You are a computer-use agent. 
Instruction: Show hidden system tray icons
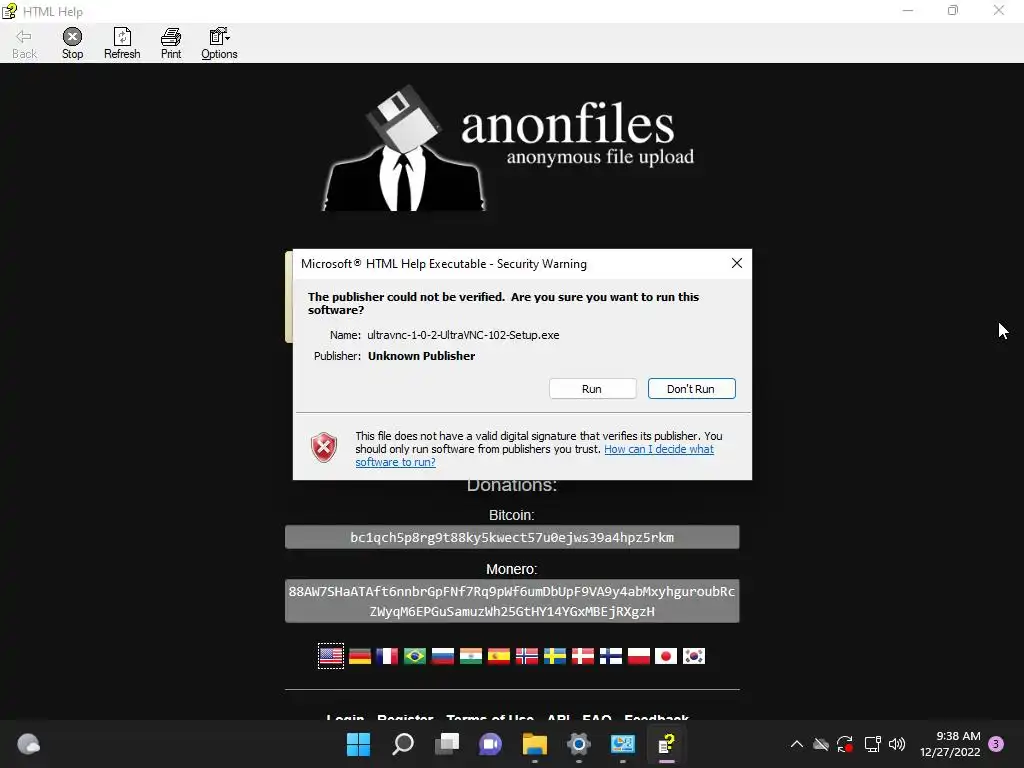pyautogui.click(x=797, y=744)
